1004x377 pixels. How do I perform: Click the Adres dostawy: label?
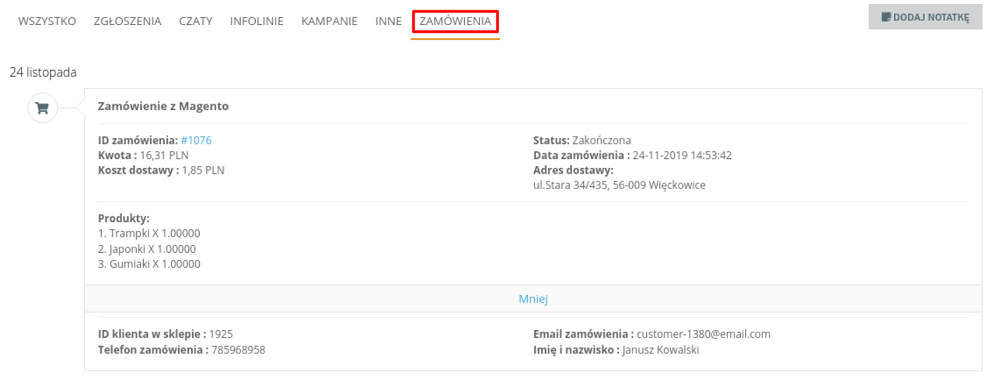pos(573,170)
